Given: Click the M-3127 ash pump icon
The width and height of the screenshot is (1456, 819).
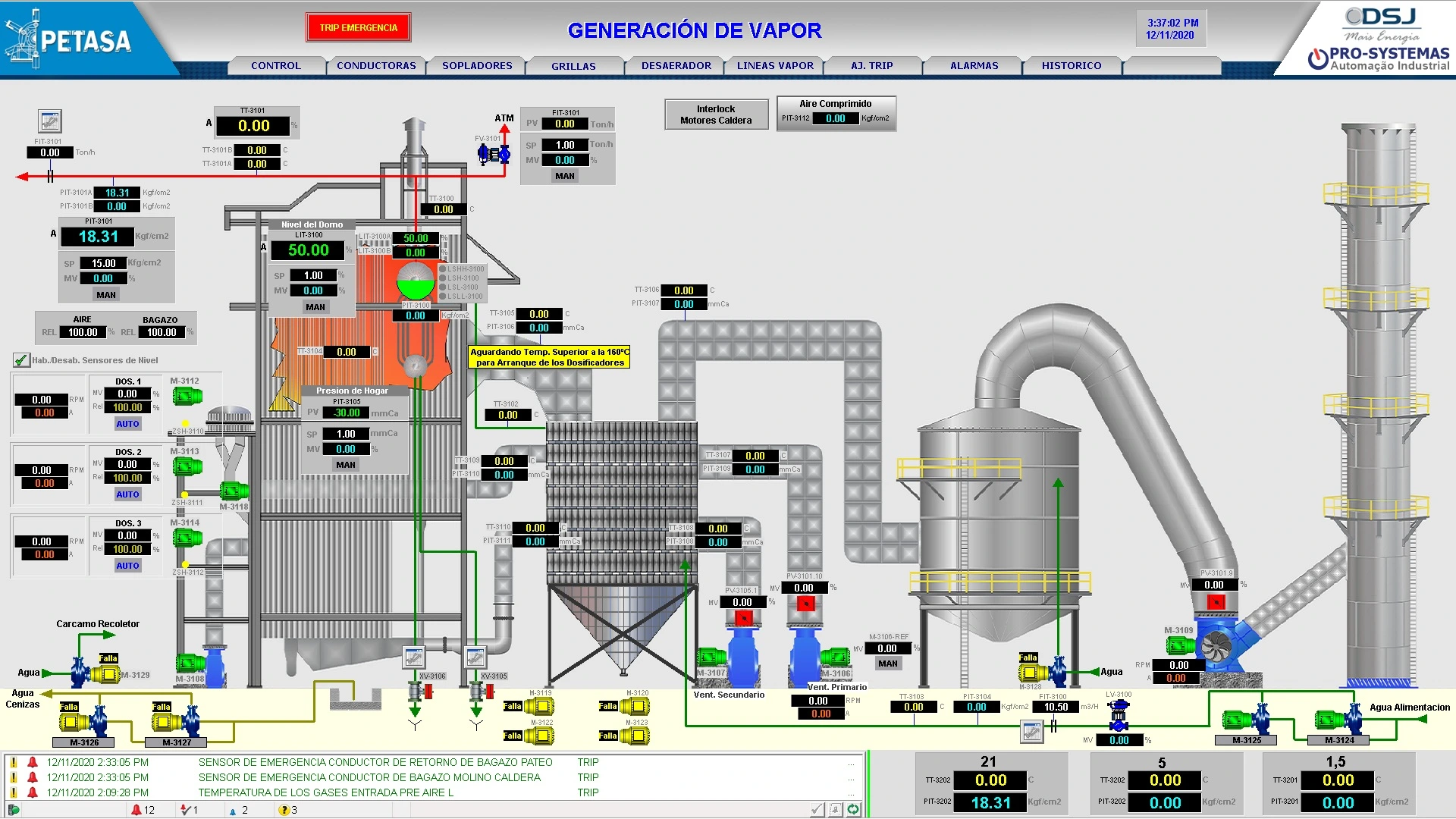Looking at the screenshot, I should [x=176, y=721].
